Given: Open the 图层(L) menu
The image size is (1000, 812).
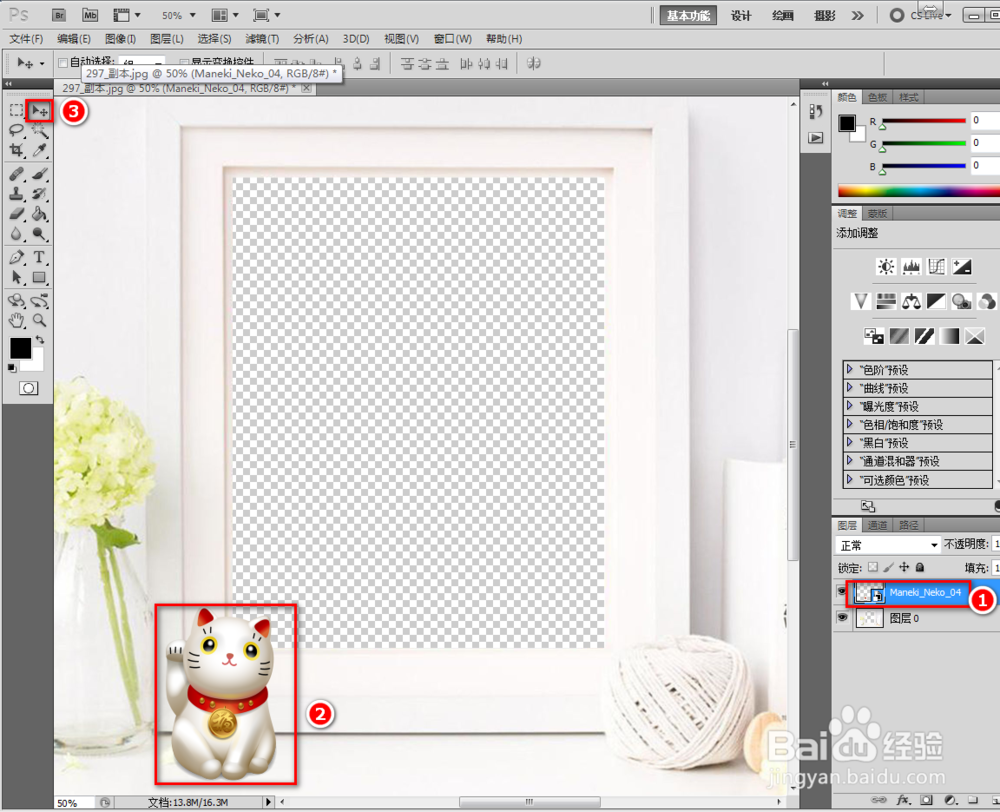Looking at the screenshot, I should [x=167, y=39].
